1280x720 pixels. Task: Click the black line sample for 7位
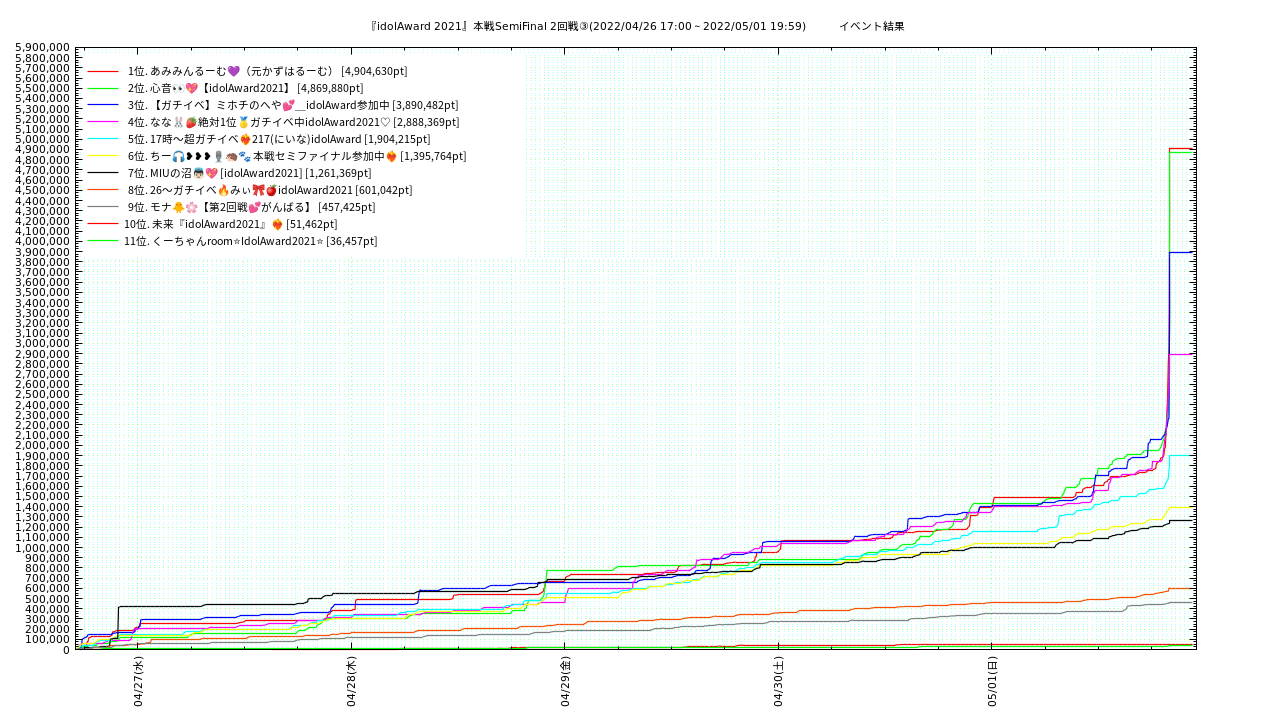pos(102,173)
